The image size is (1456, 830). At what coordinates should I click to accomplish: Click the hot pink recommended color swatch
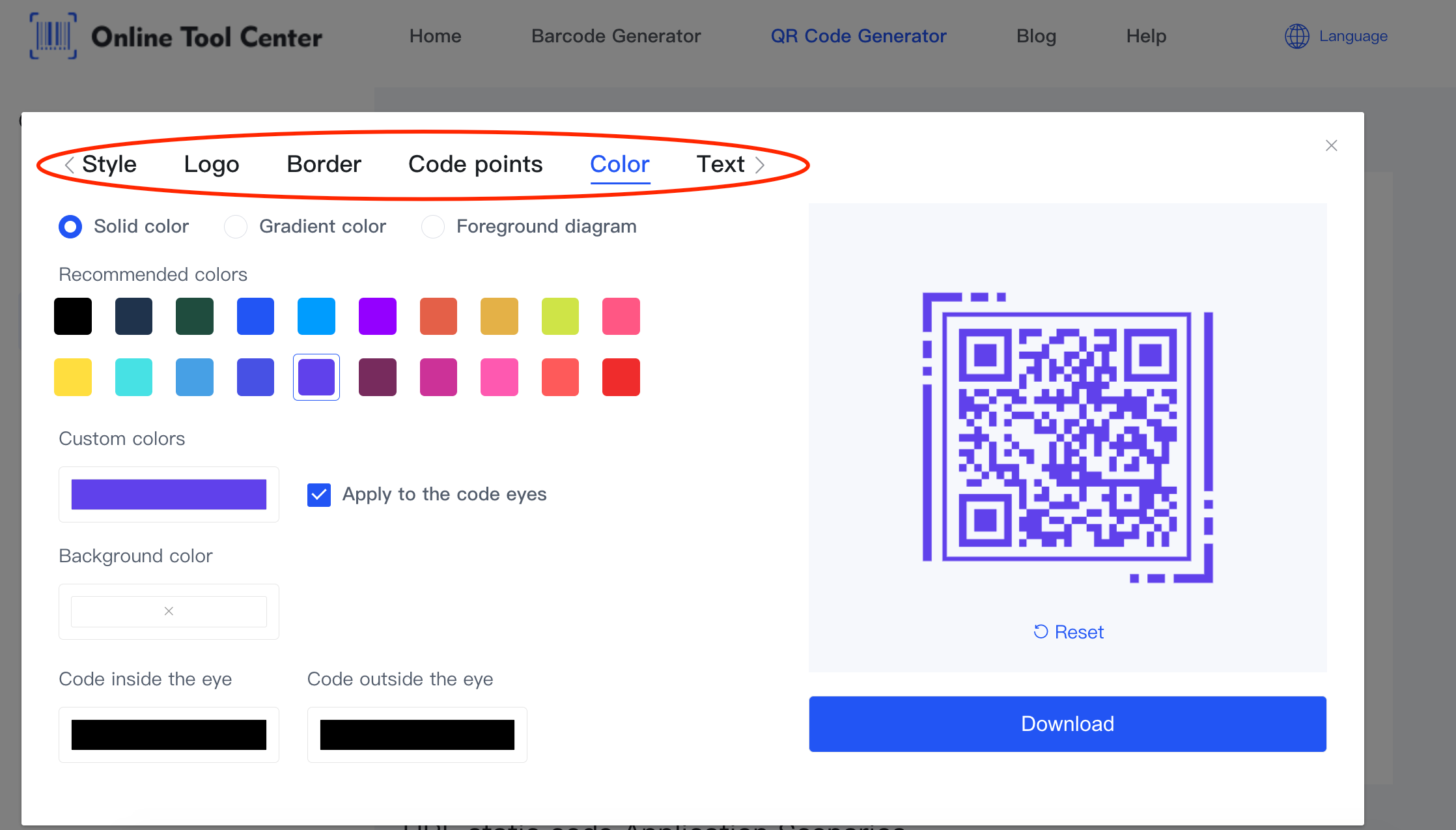click(x=498, y=376)
